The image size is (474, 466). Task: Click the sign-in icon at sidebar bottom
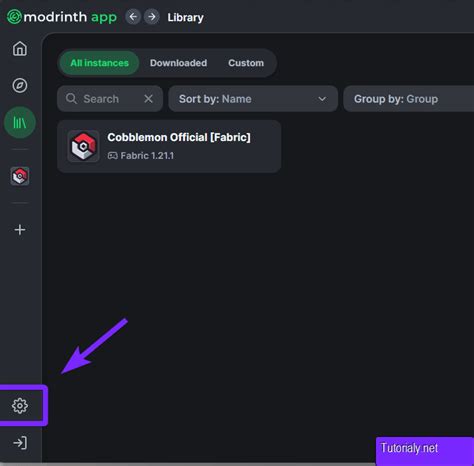[20, 443]
